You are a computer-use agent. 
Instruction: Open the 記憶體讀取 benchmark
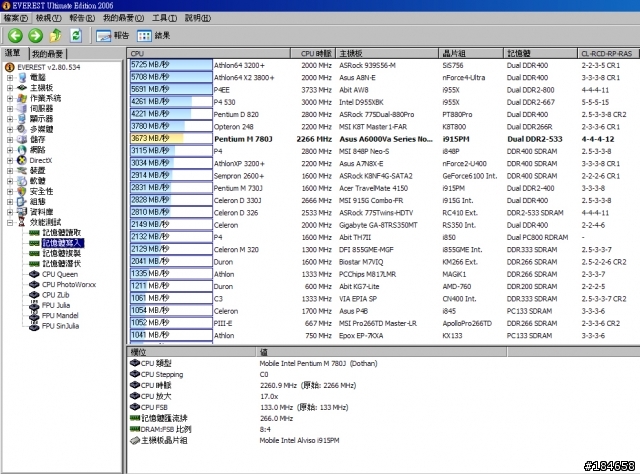click(61, 233)
